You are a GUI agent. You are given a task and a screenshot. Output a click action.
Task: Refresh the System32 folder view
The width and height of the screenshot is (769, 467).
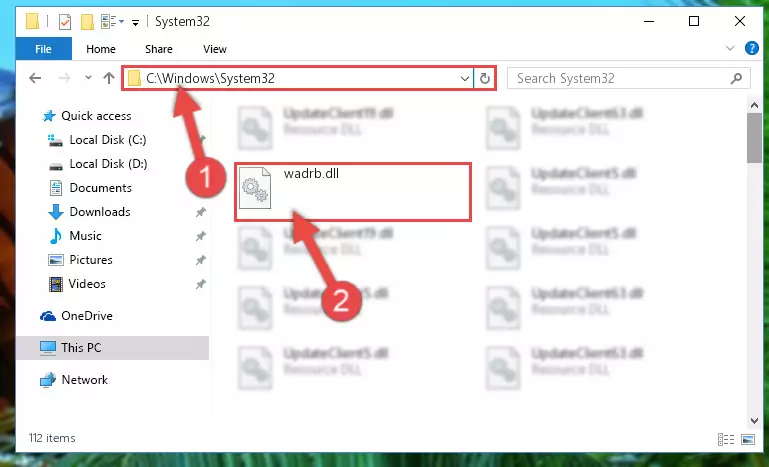[485, 78]
